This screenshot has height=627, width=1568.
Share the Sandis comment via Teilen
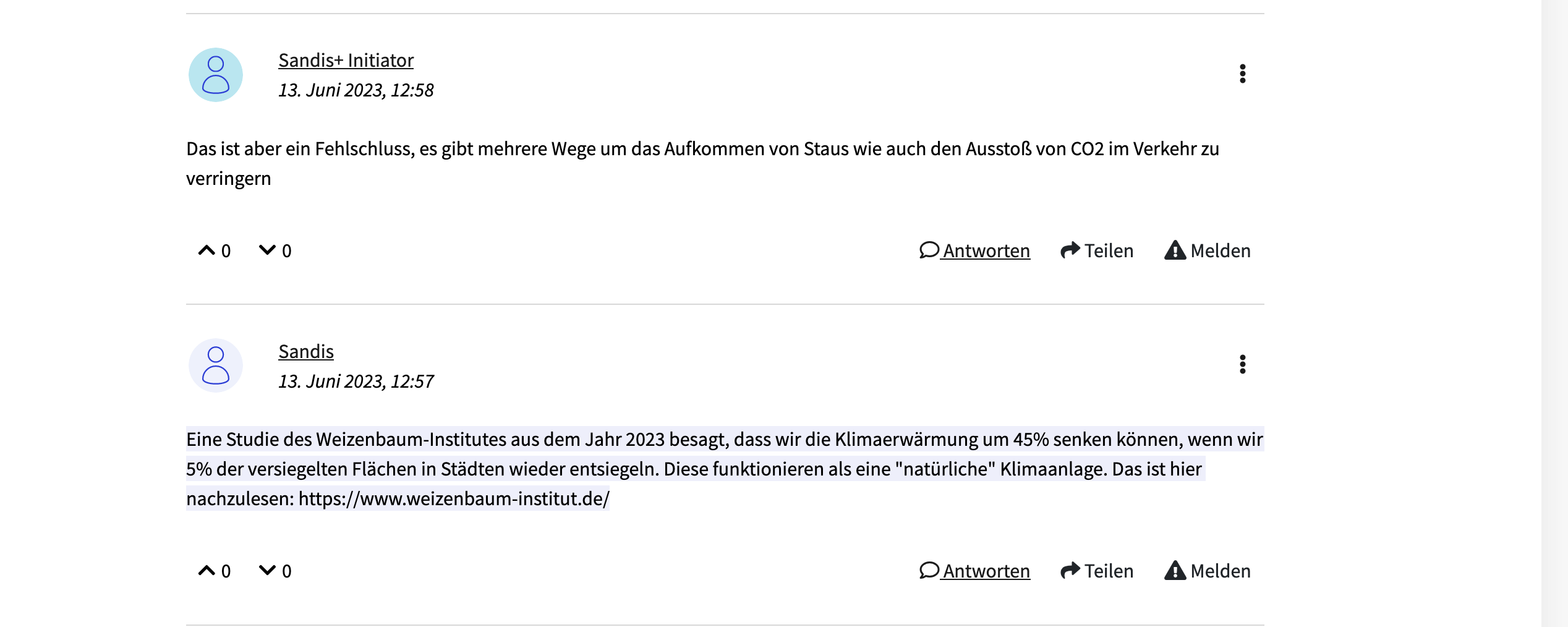[1097, 571]
